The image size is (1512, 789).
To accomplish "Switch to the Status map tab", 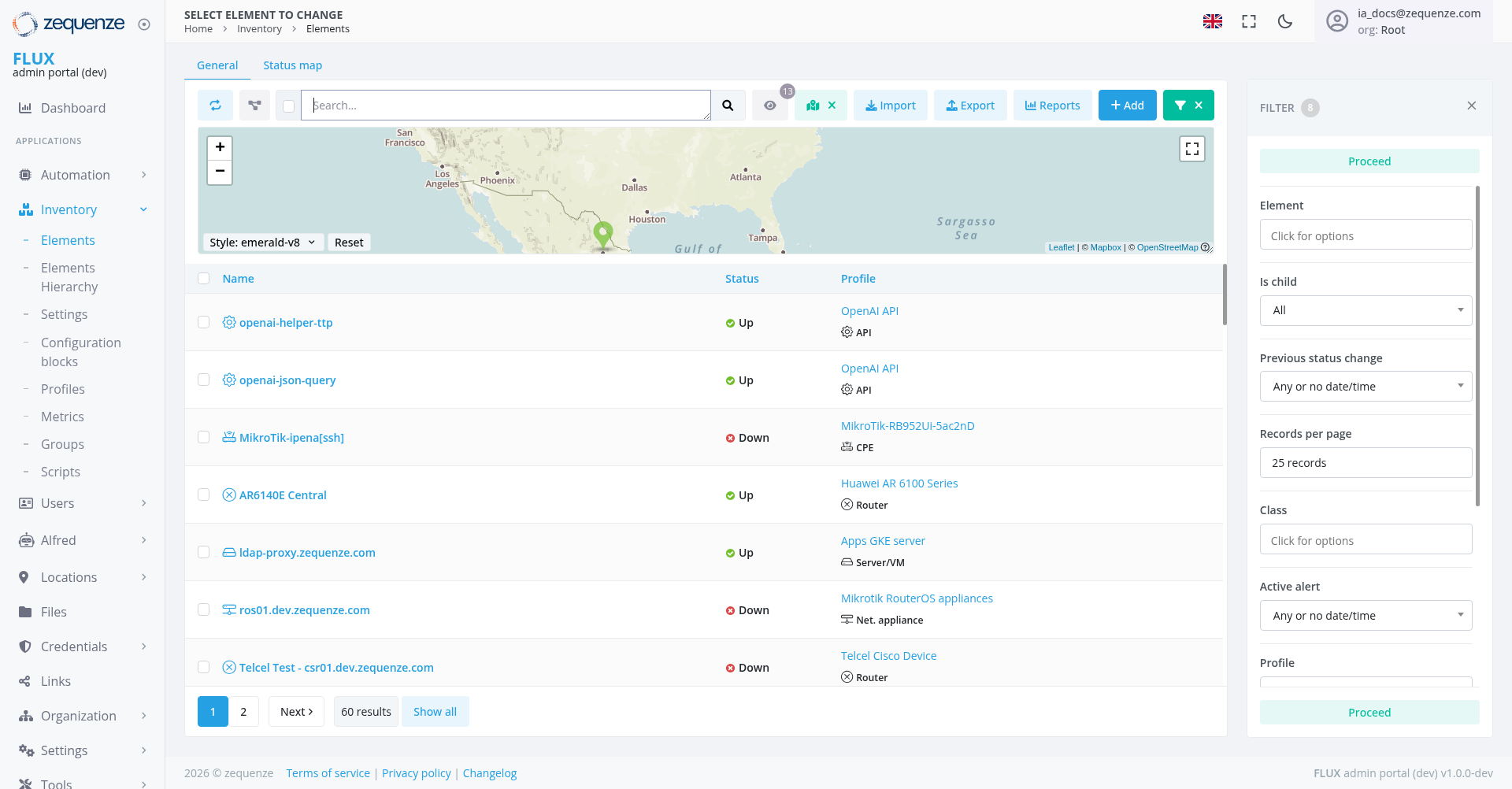I will click(x=292, y=65).
